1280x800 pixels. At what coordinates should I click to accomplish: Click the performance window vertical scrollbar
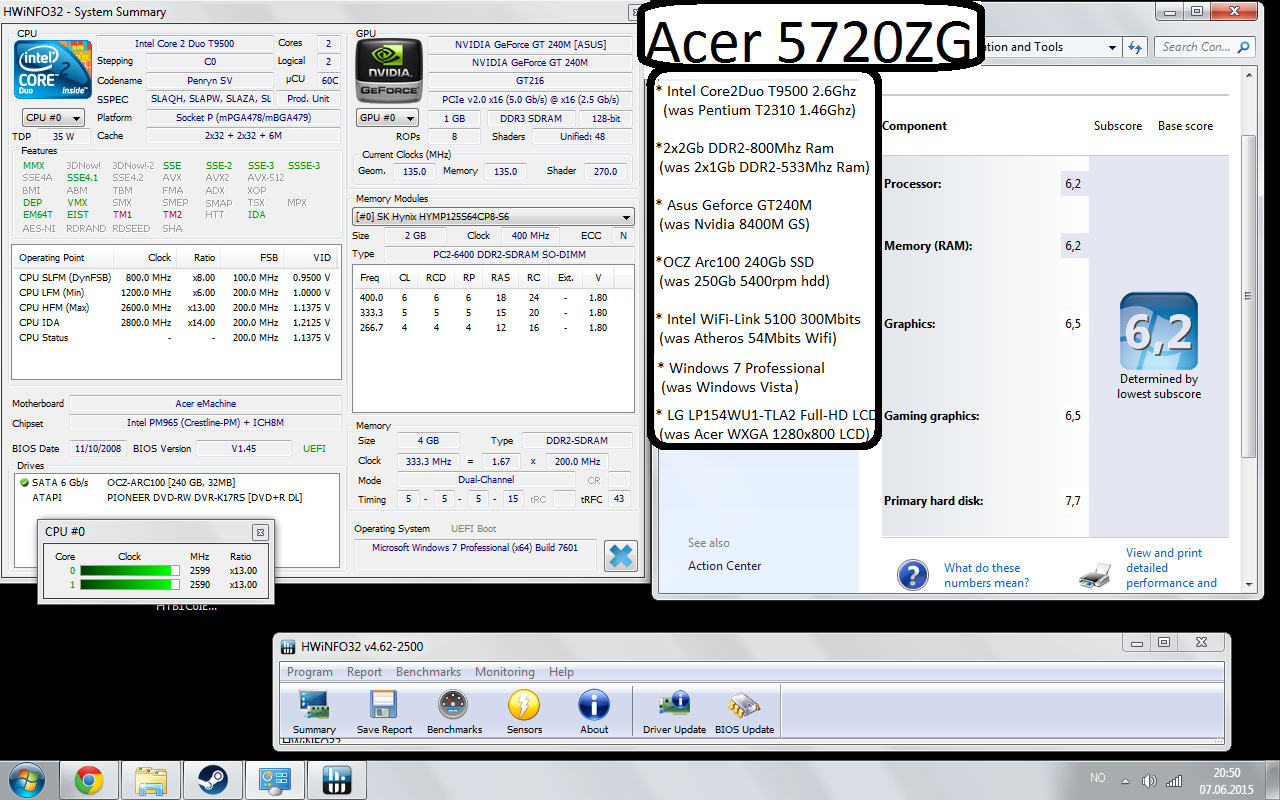[x=1248, y=295]
